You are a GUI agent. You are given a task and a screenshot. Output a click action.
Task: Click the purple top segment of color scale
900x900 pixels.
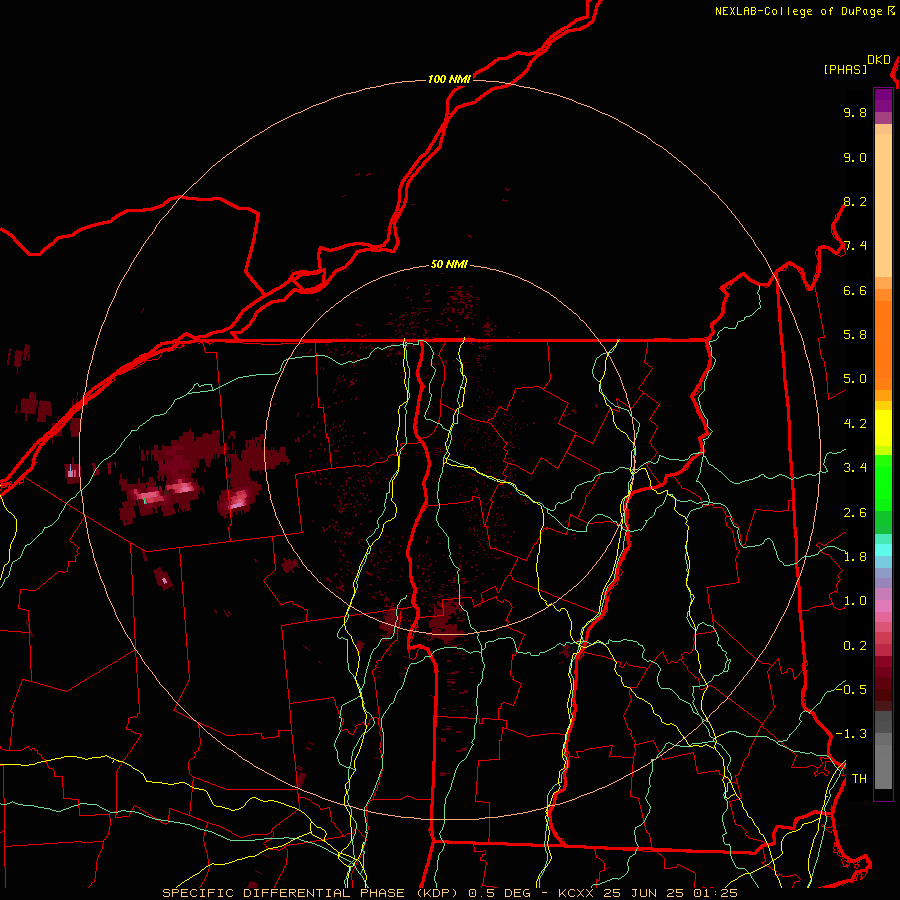point(883,100)
